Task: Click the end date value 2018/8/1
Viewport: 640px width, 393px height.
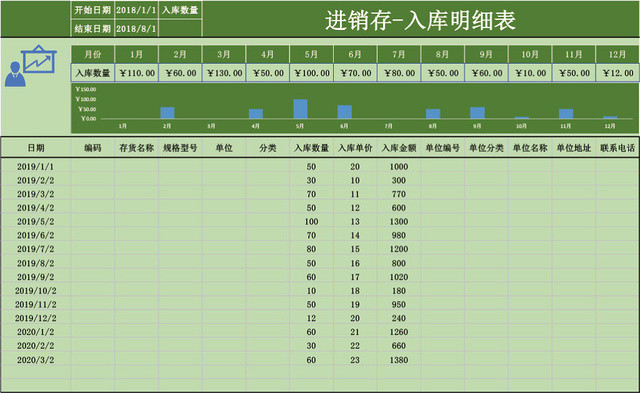Action: [136, 29]
